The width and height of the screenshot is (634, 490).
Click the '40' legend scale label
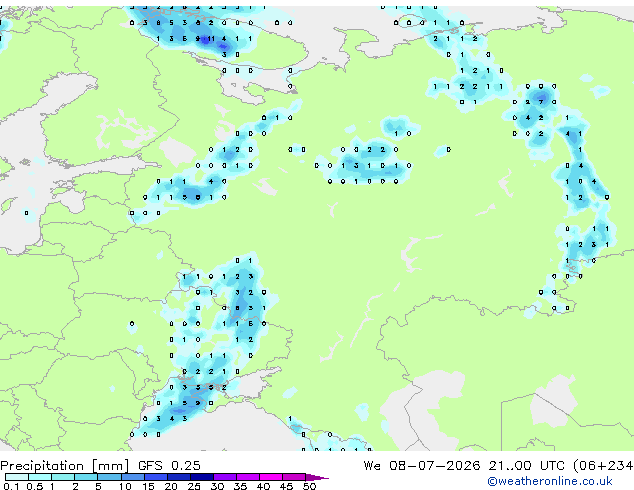[x=263, y=486]
